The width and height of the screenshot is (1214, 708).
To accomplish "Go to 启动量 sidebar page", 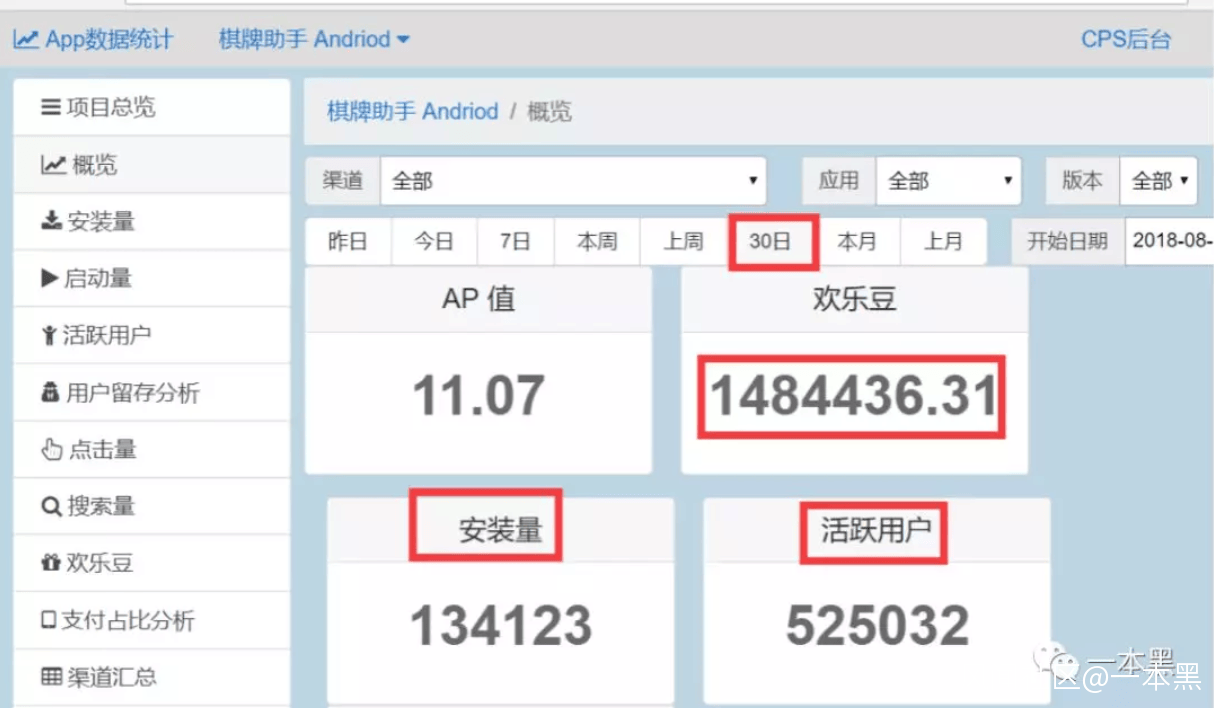I will [152, 278].
